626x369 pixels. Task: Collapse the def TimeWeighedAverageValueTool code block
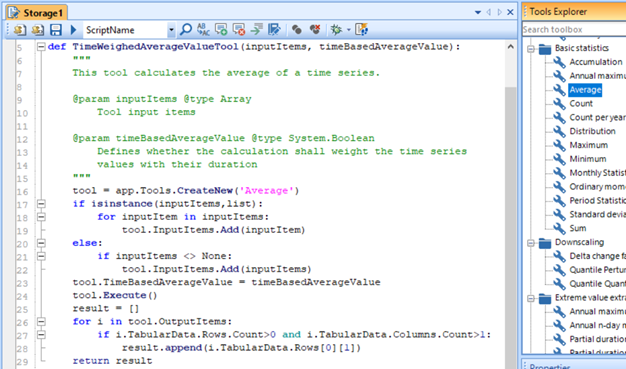(41, 47)
